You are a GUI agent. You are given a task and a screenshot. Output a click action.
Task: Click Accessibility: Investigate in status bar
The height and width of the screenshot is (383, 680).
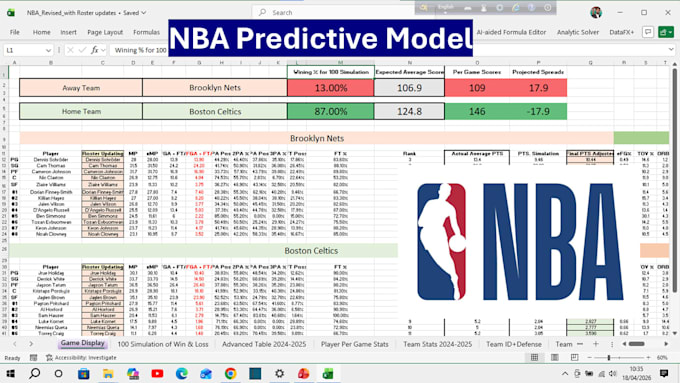tap(81, 357)
